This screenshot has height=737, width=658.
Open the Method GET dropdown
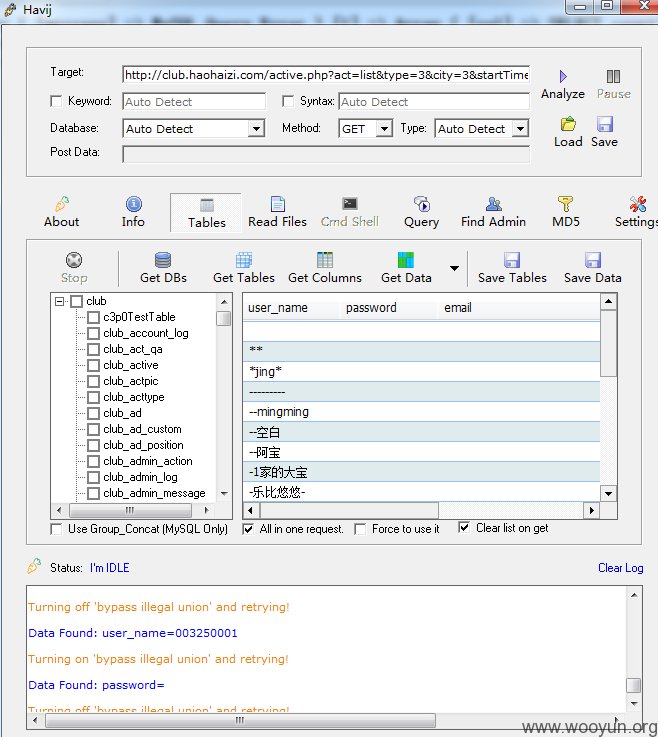[384, 129]
